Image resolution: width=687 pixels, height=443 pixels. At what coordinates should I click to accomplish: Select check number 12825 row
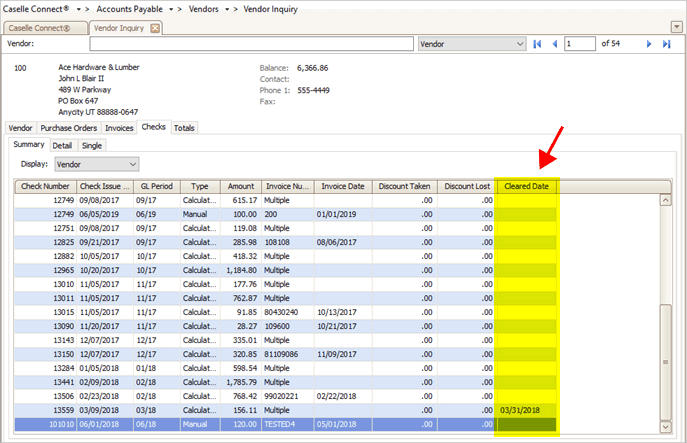(x=285, y=242)
